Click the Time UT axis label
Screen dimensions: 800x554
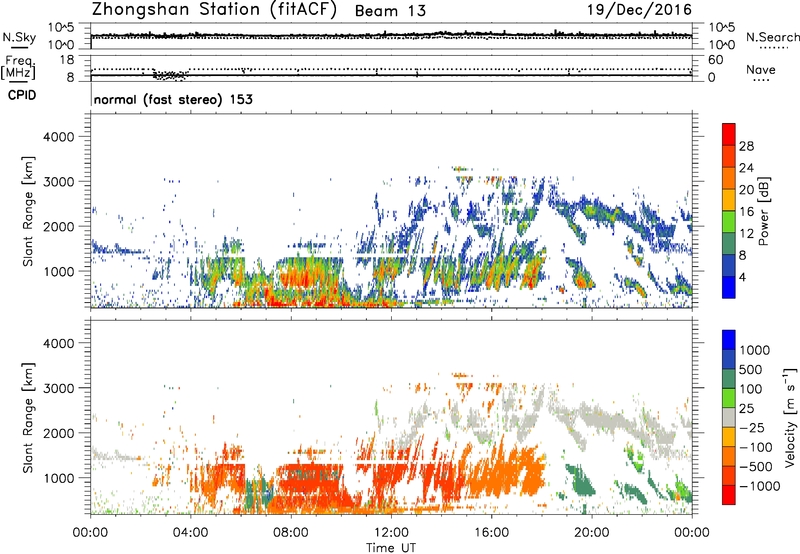click(391, 548)
